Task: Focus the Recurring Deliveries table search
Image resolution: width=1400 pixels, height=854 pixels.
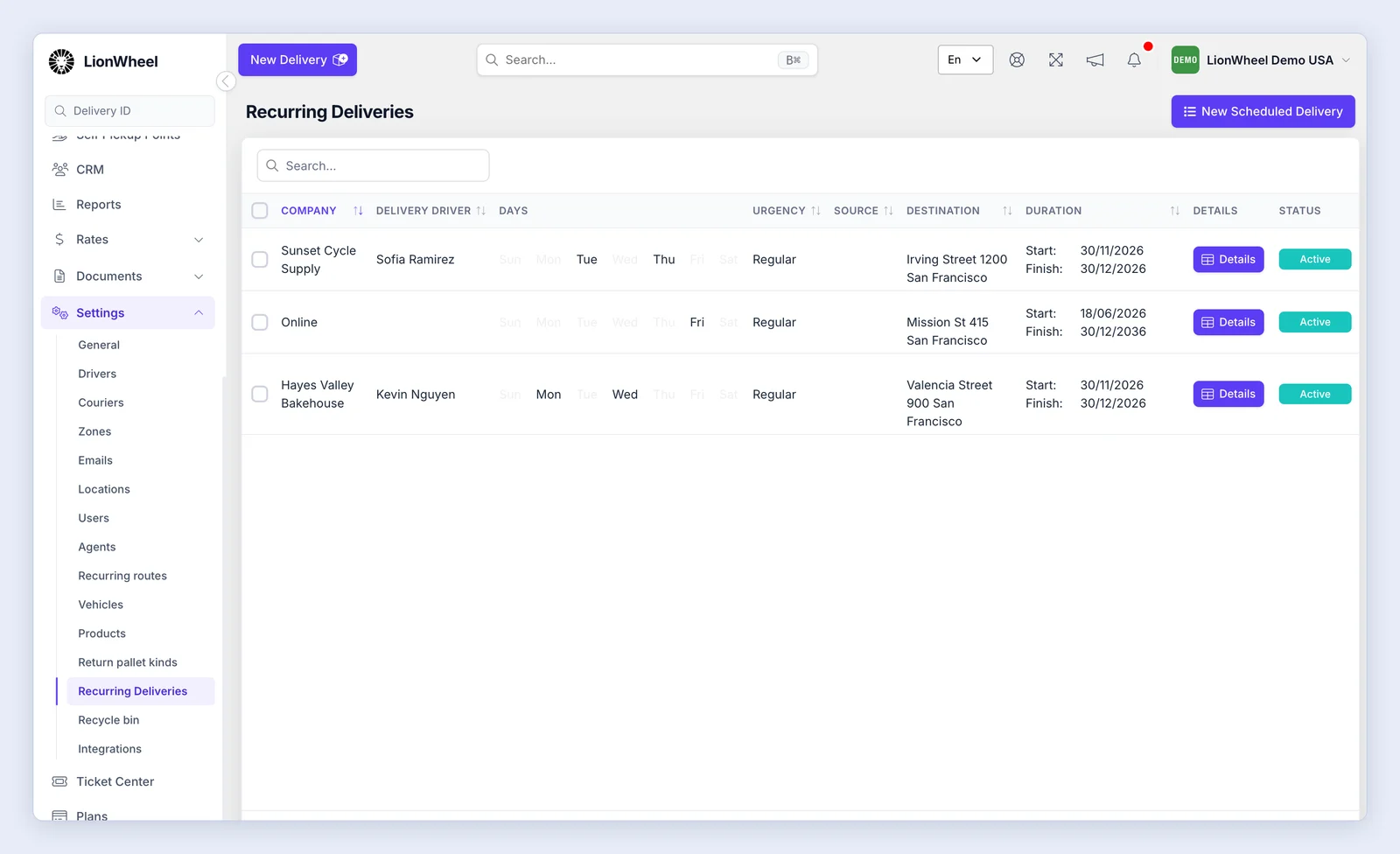Action: point(373,166)
